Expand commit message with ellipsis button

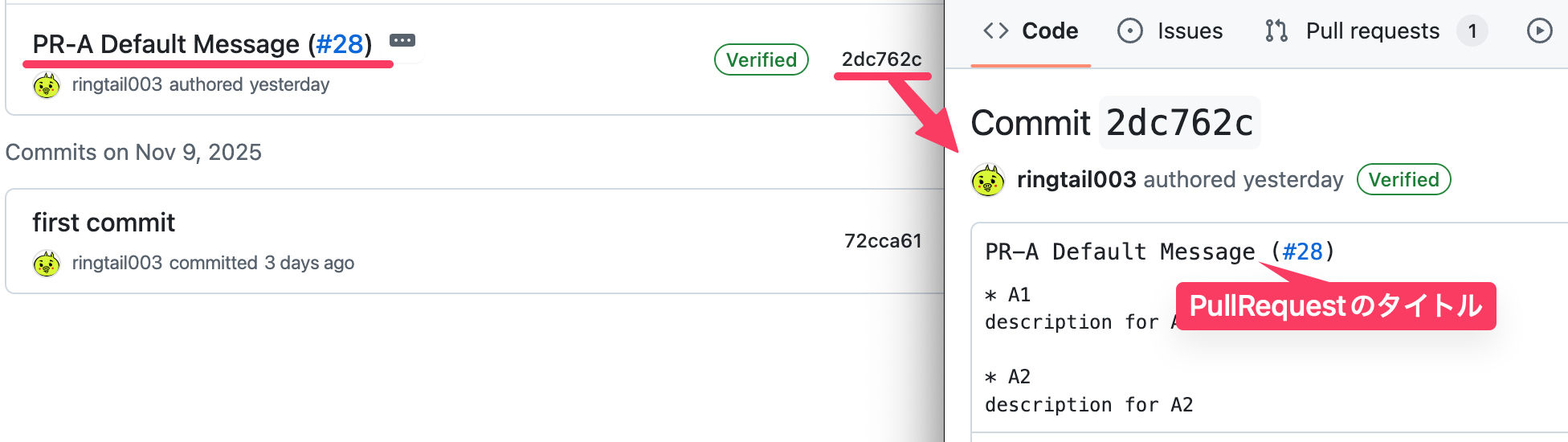tap(402, 40)
